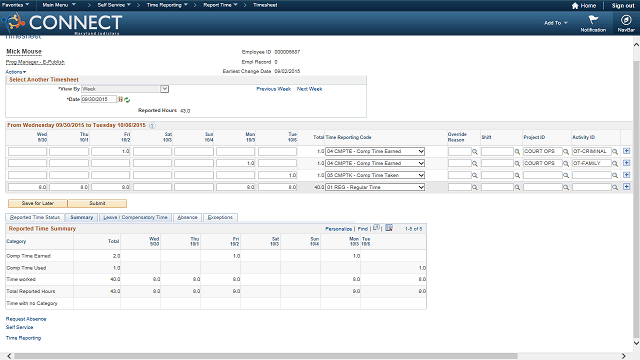Screen dimensions: 640x360
Task: Switch to the Leave / Compensatory Time tab
Action: [x=135, y=217]
